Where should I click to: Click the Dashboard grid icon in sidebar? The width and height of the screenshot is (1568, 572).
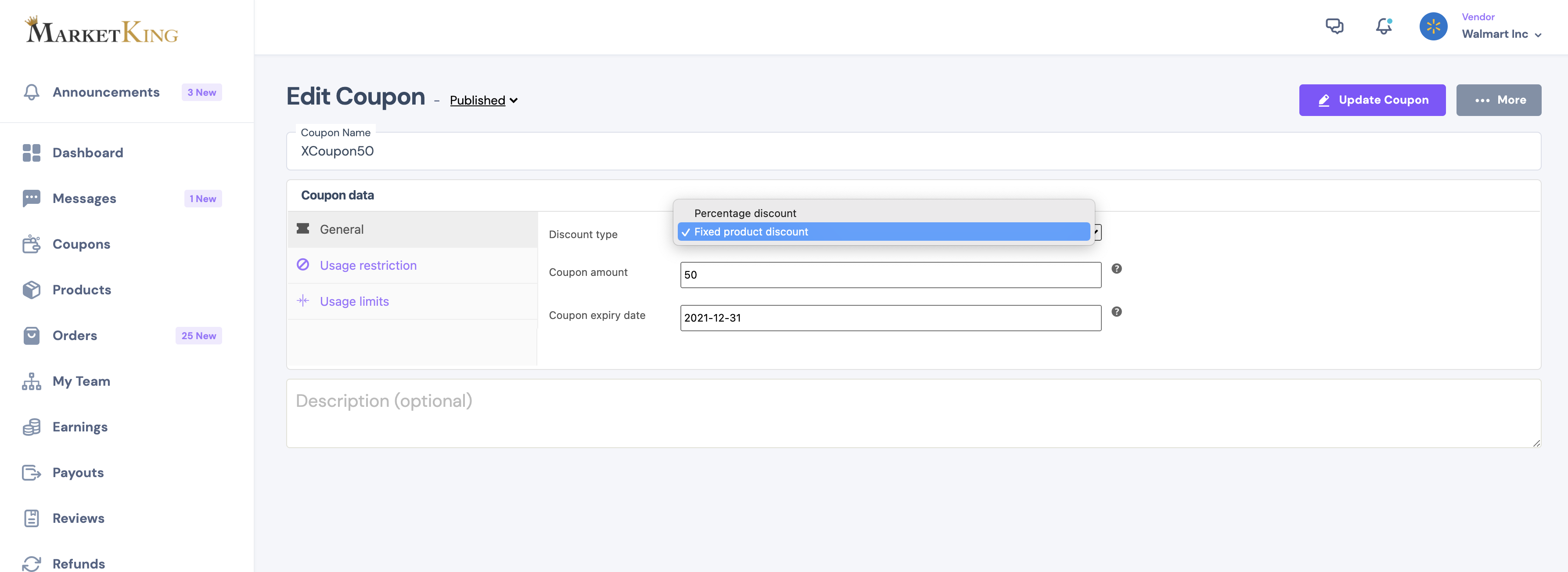(31, 153)
